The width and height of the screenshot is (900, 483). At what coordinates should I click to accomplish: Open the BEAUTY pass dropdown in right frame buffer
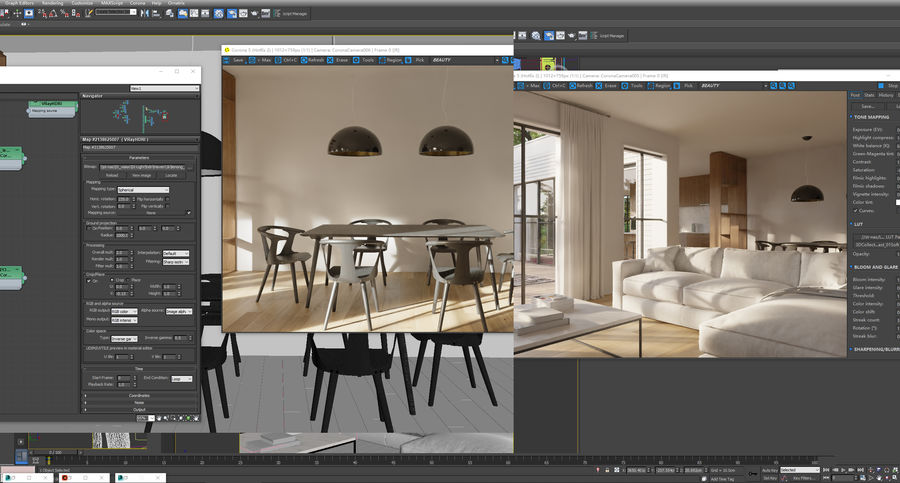[x=733, y=86]
